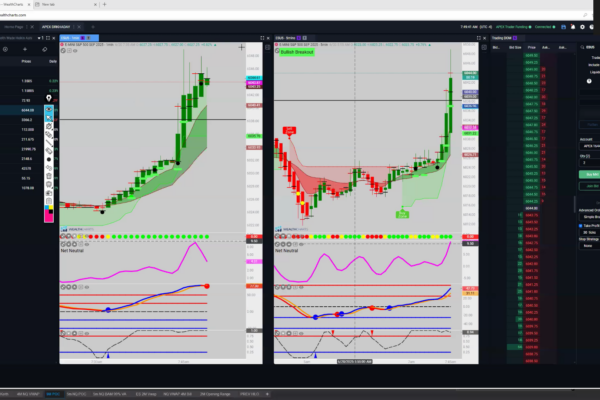Click the sidebar icon between the two charts
This screenshot has height=400, width=600.
[x=267, y=47]
